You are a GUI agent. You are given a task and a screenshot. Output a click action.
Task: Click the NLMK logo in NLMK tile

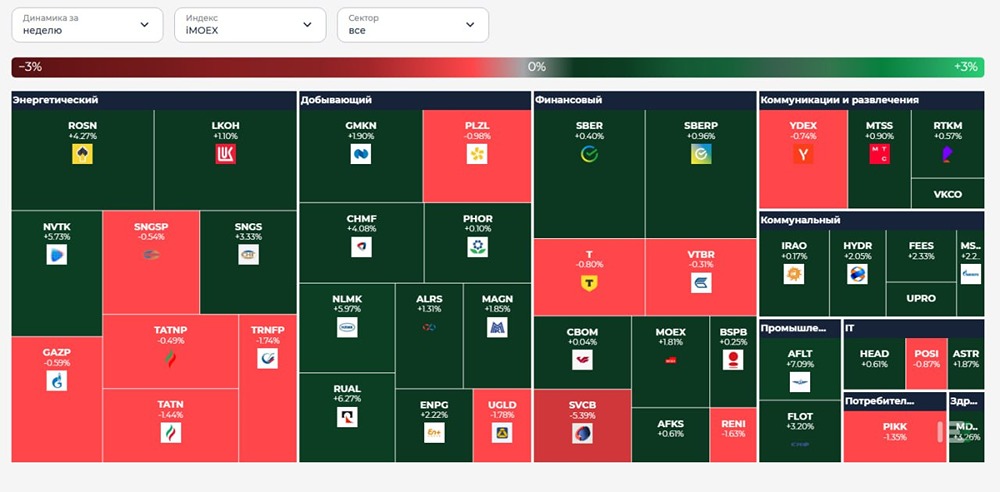[x=347, y=327]
